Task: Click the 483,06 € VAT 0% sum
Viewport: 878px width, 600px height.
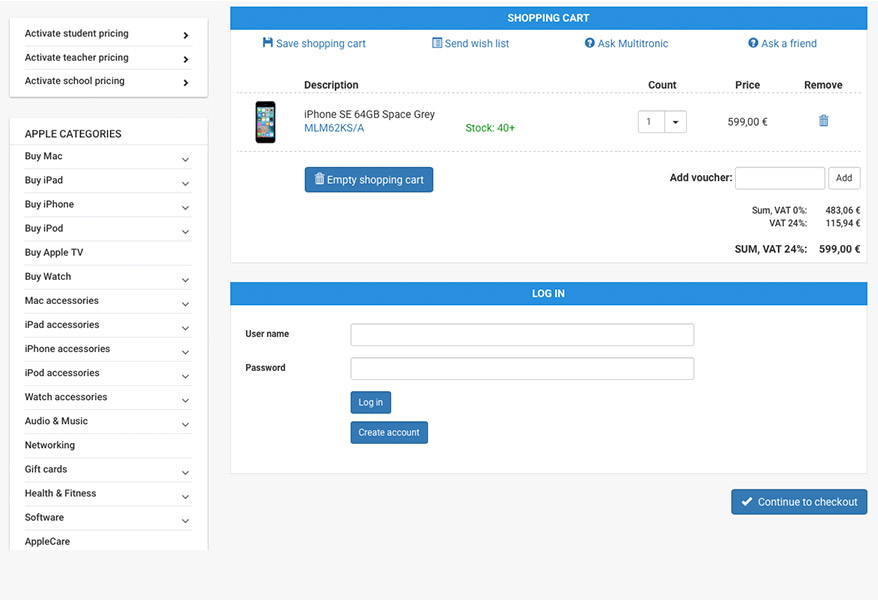Action: coord(843,210)
